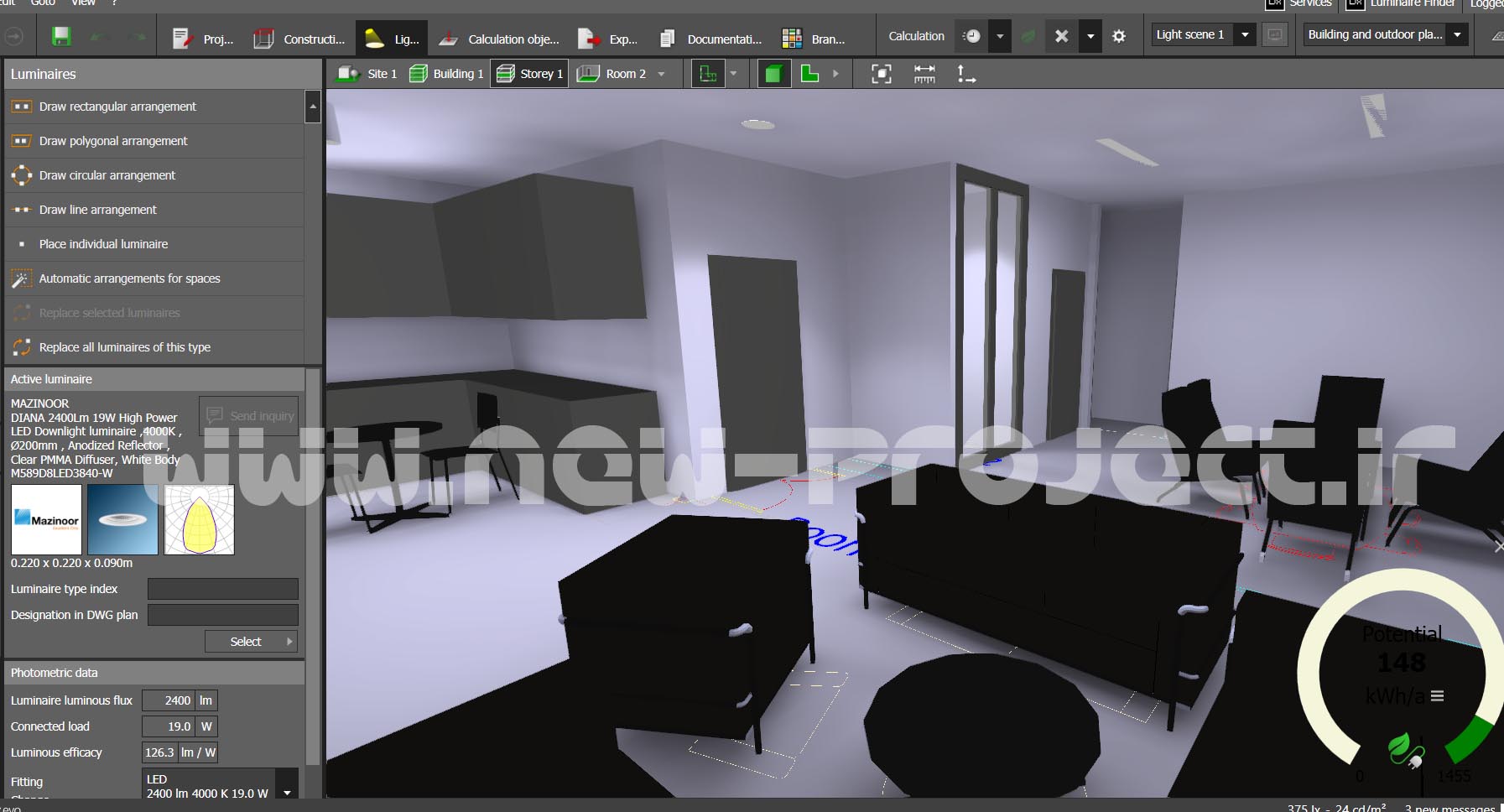Image resolution: width=1504 pixels, height=812 pixels.
Task: Click the replace all luminaires icon
Action: (21, 347)
